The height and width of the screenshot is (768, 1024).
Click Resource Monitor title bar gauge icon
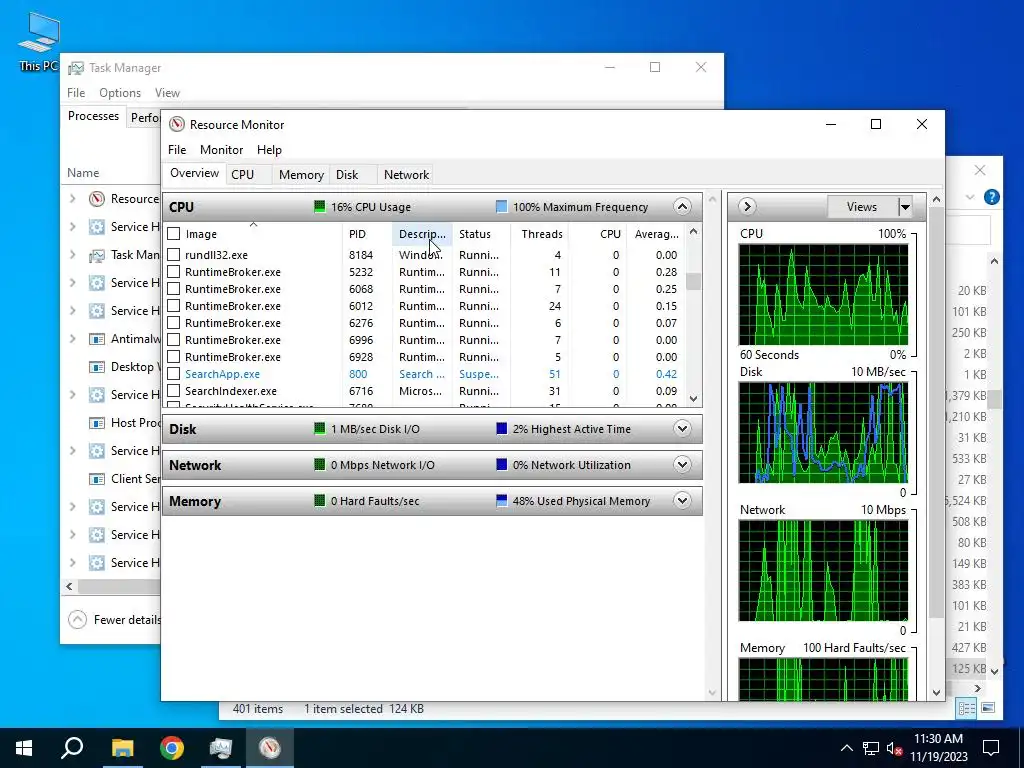(x=176, y=124)
